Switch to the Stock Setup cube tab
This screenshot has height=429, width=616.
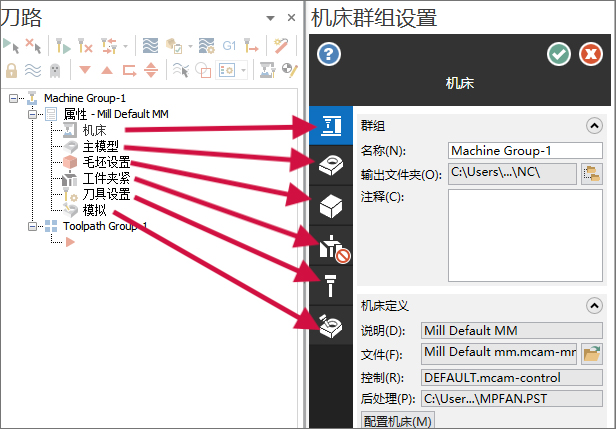coord(331,205)
